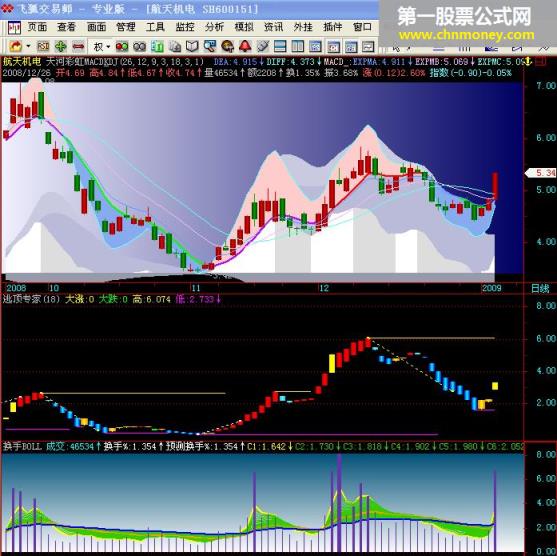This screenshot has height=556, width=557.
Task: Click the green plus zoom-in icon
Action: point(61,46)
